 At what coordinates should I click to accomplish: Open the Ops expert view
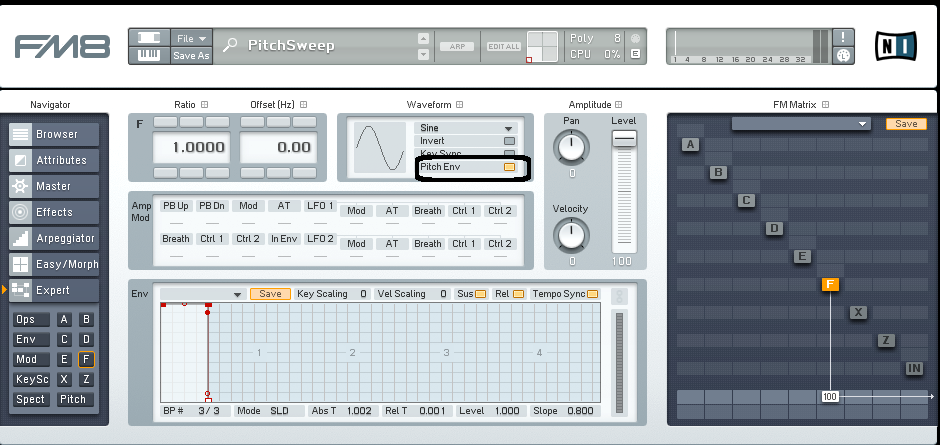point(32,320)
